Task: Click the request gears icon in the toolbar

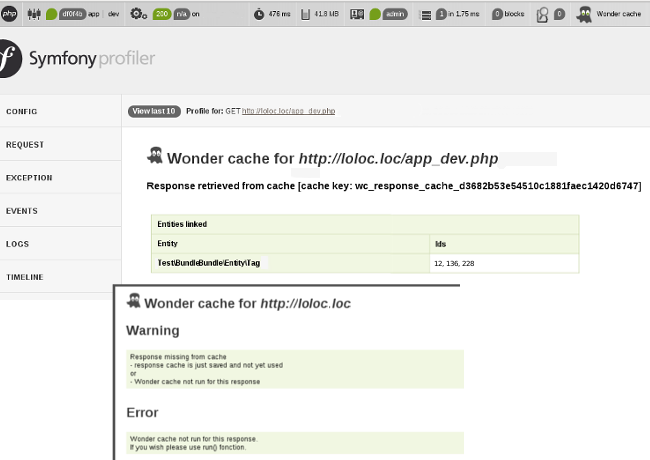Action: coord(138,14)
